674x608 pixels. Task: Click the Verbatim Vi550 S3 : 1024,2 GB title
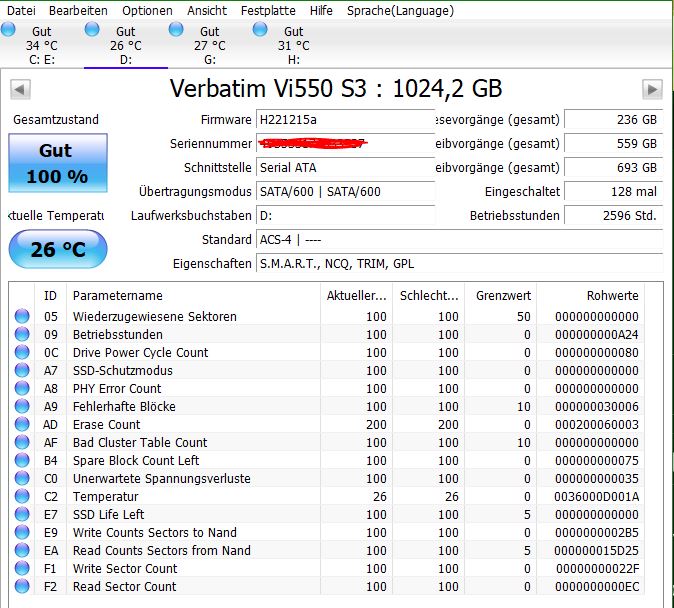click(x=336, y=89)
